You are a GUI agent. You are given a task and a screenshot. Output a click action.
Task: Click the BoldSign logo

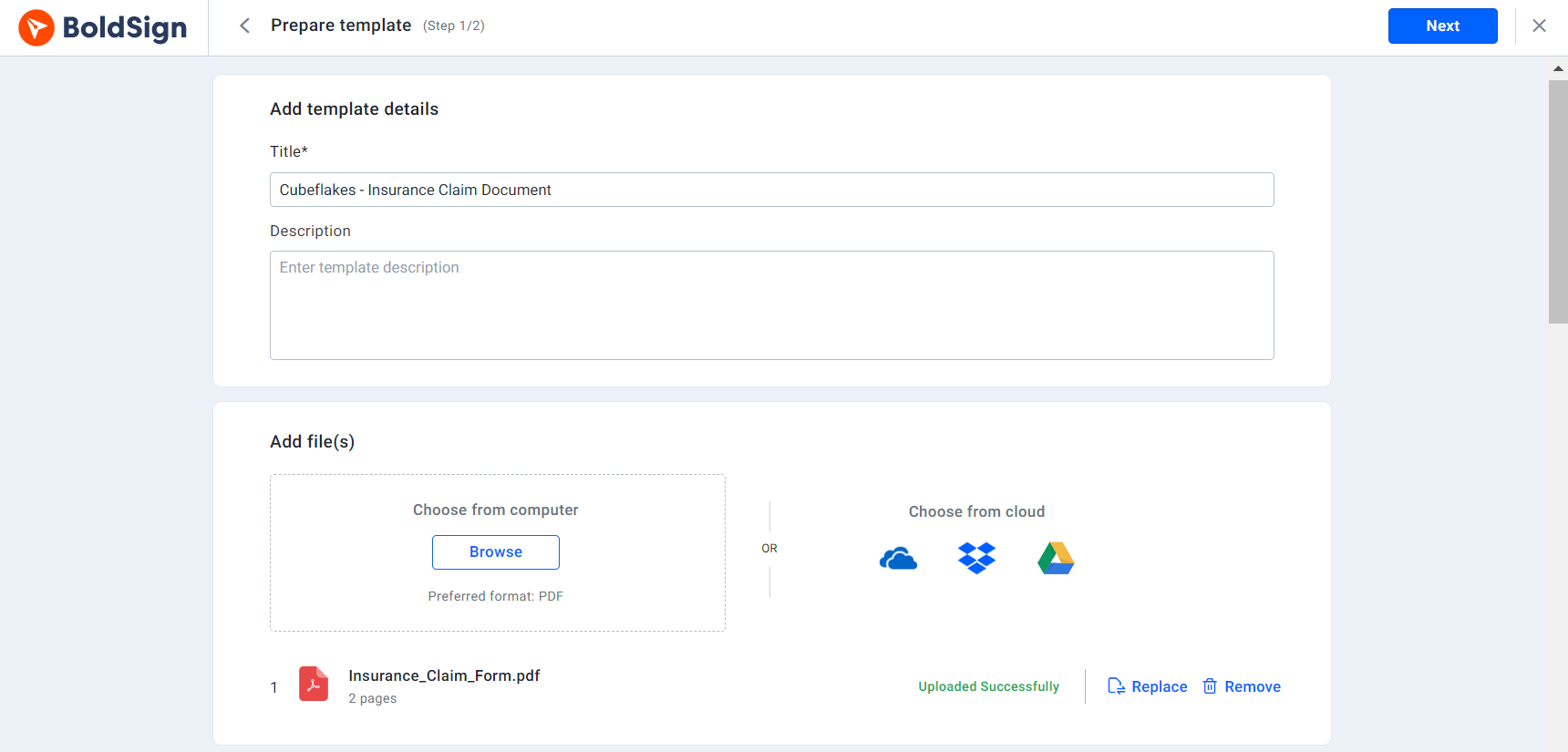pyautogui.click(x=103, y=27)
